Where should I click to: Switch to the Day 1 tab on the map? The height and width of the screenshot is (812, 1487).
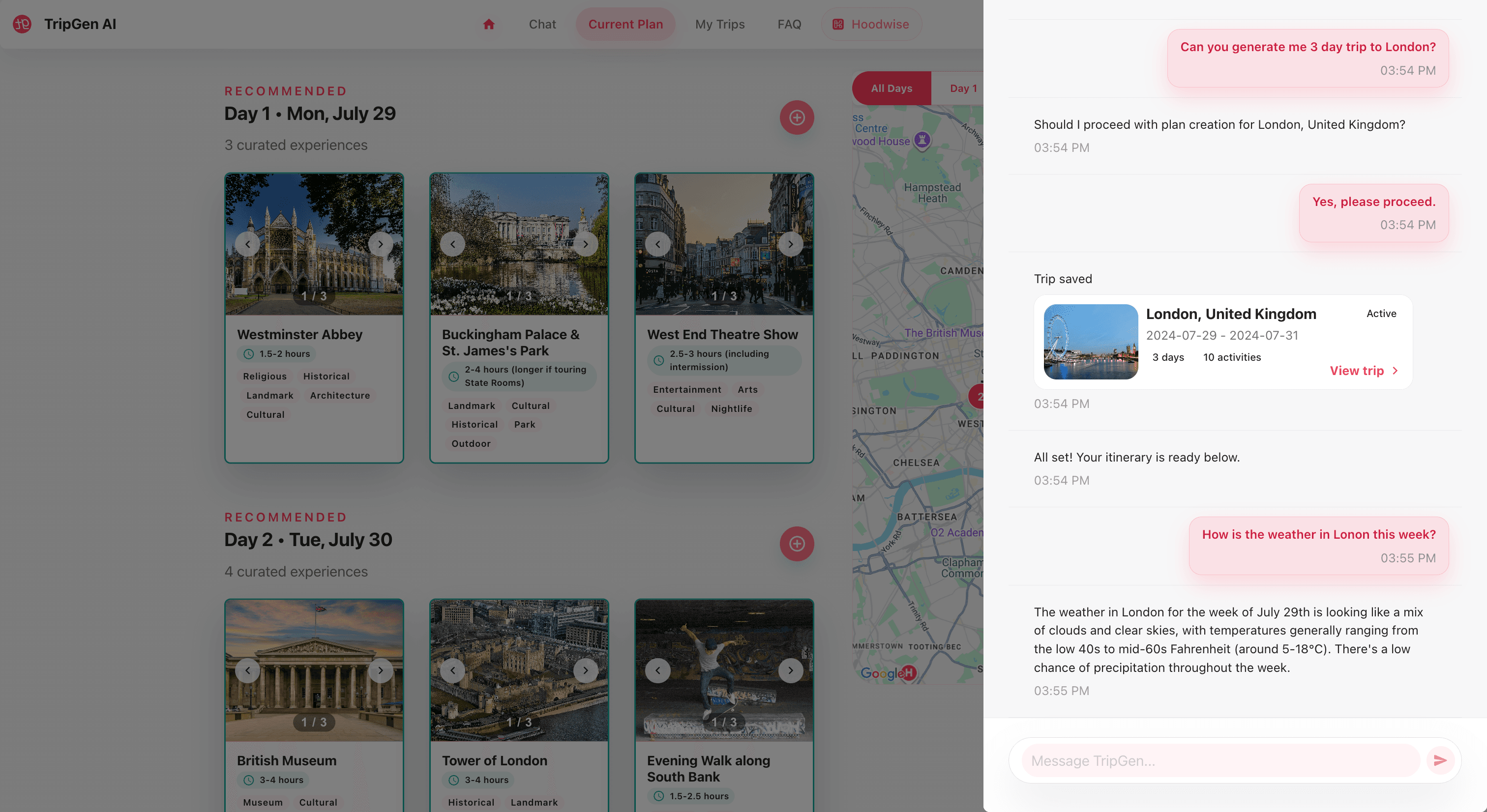pos(962,87)
